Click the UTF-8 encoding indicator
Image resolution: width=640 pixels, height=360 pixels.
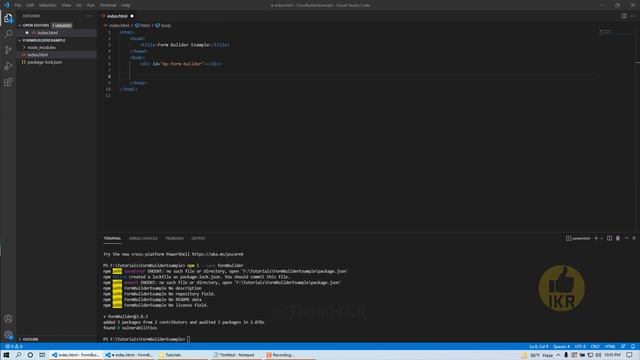580,347
